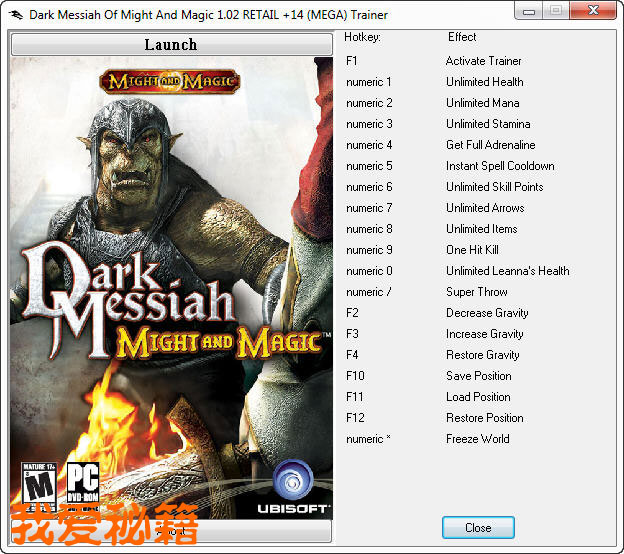Image resolution: width=624 pixels, height=554 pixels.
Task: Minimize the trainer window
Action: click(x=531, y=12)
